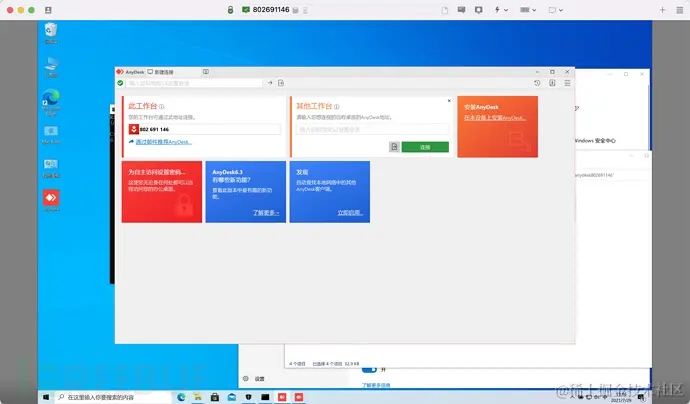Click the session monitor icon beside 新建连接 tab

(206, 72)
